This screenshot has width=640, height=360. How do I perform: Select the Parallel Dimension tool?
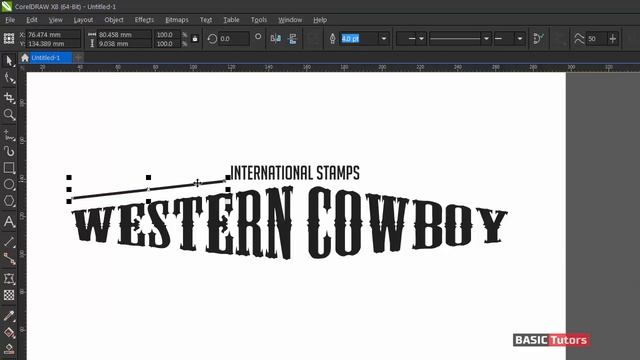[9, 242]
